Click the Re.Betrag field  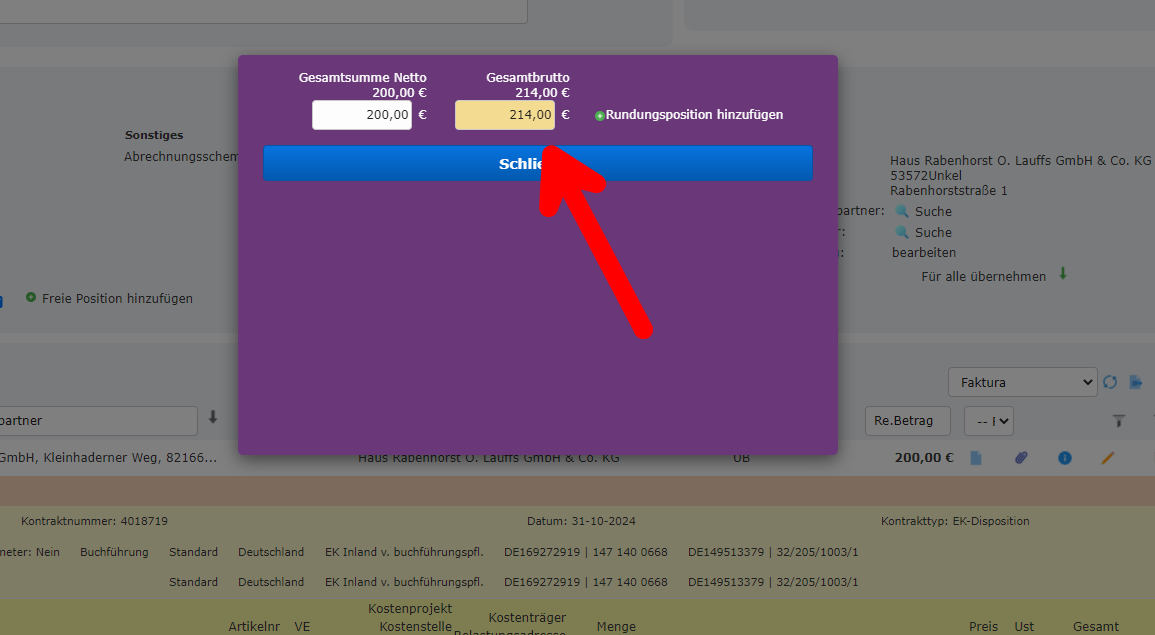(x=907, y=420)
